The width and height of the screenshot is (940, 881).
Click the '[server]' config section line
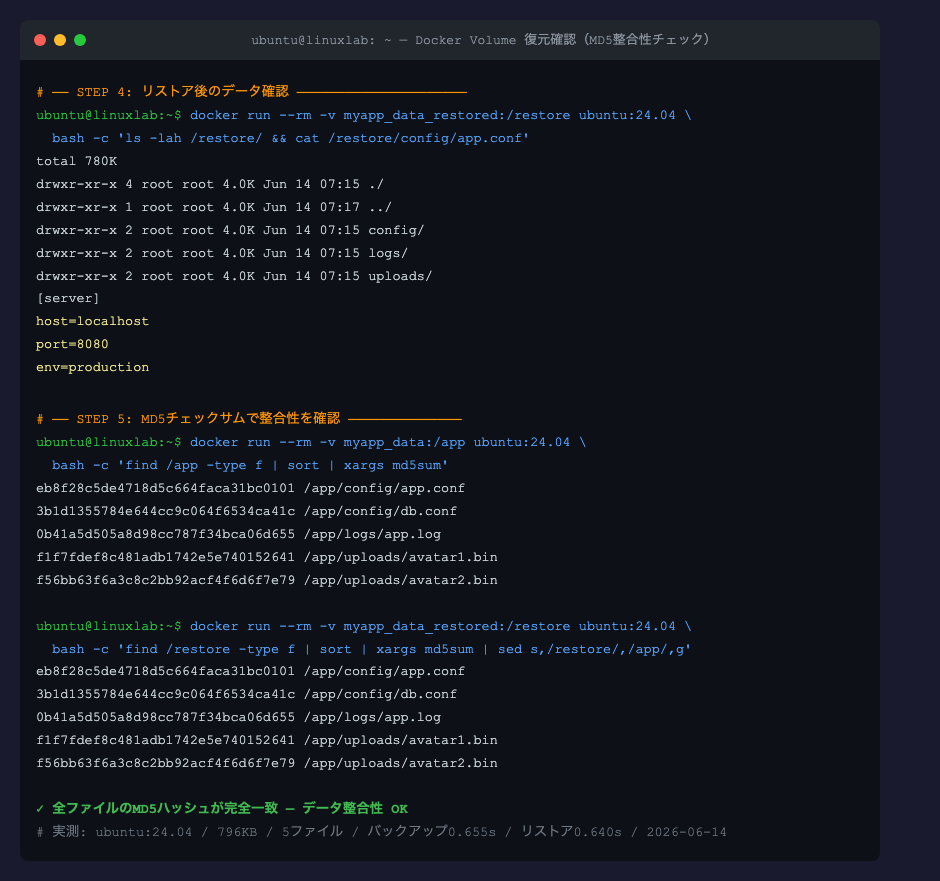pos(68,298)
